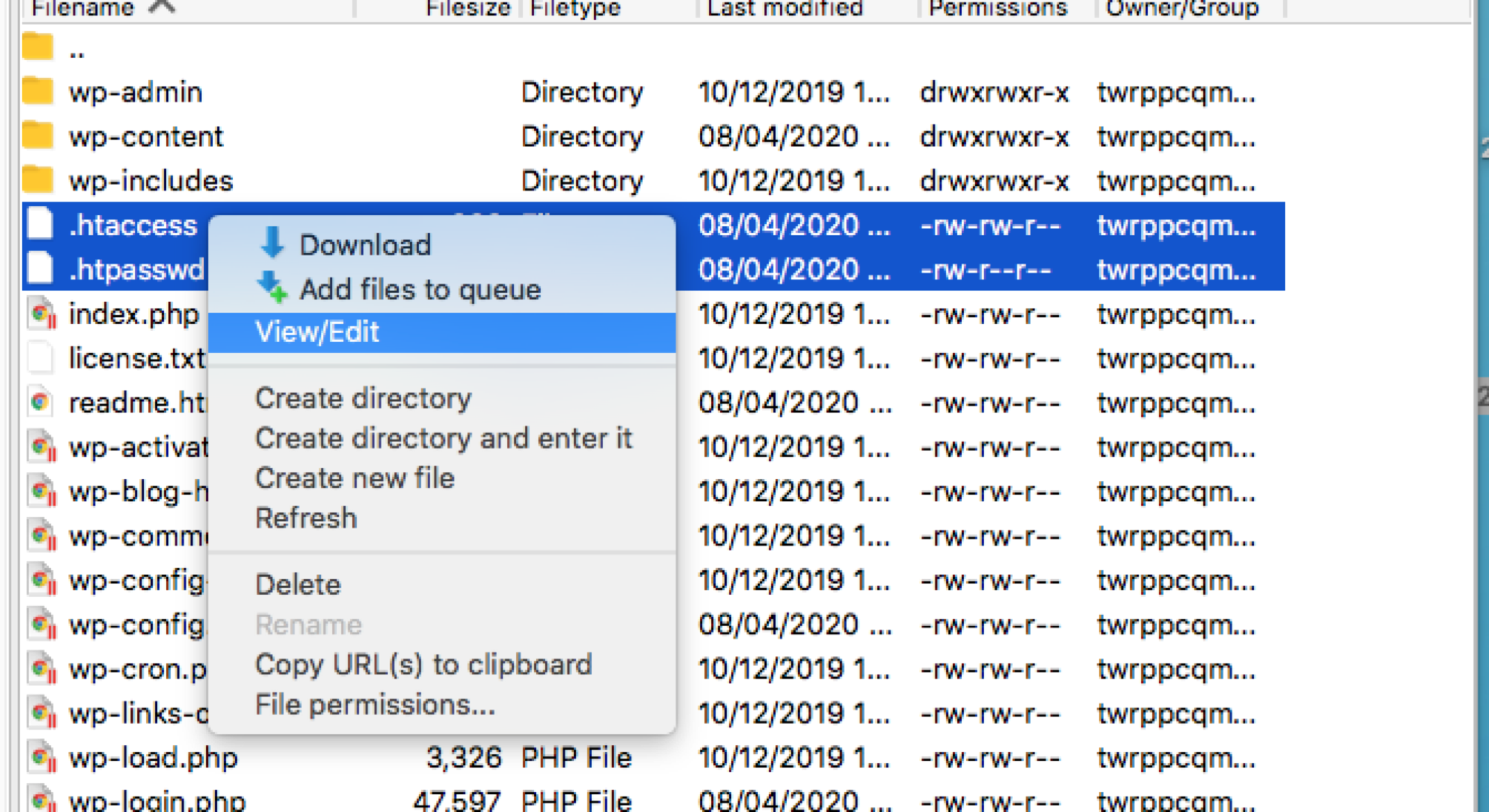Click the wp-content folder icon

38,136
